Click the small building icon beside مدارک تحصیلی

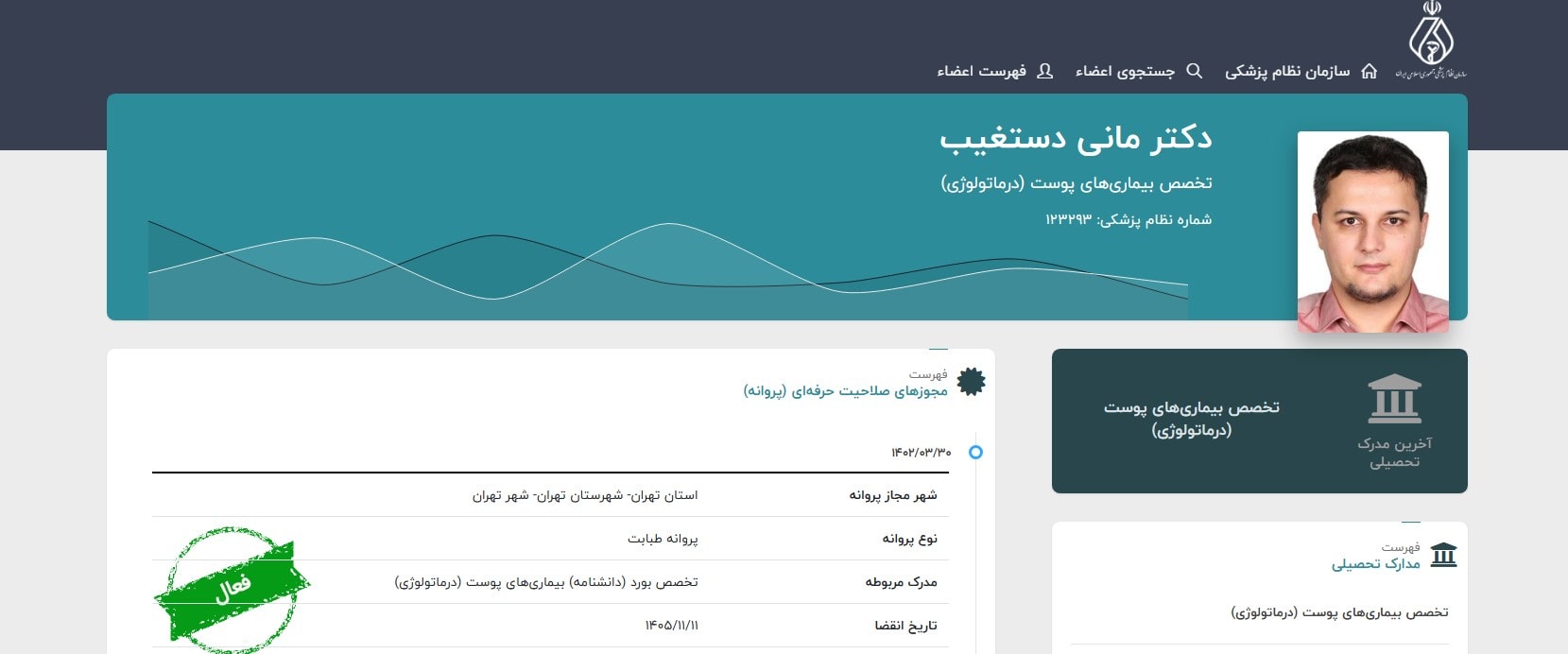pyautogui.click(x=1443, y=555)
